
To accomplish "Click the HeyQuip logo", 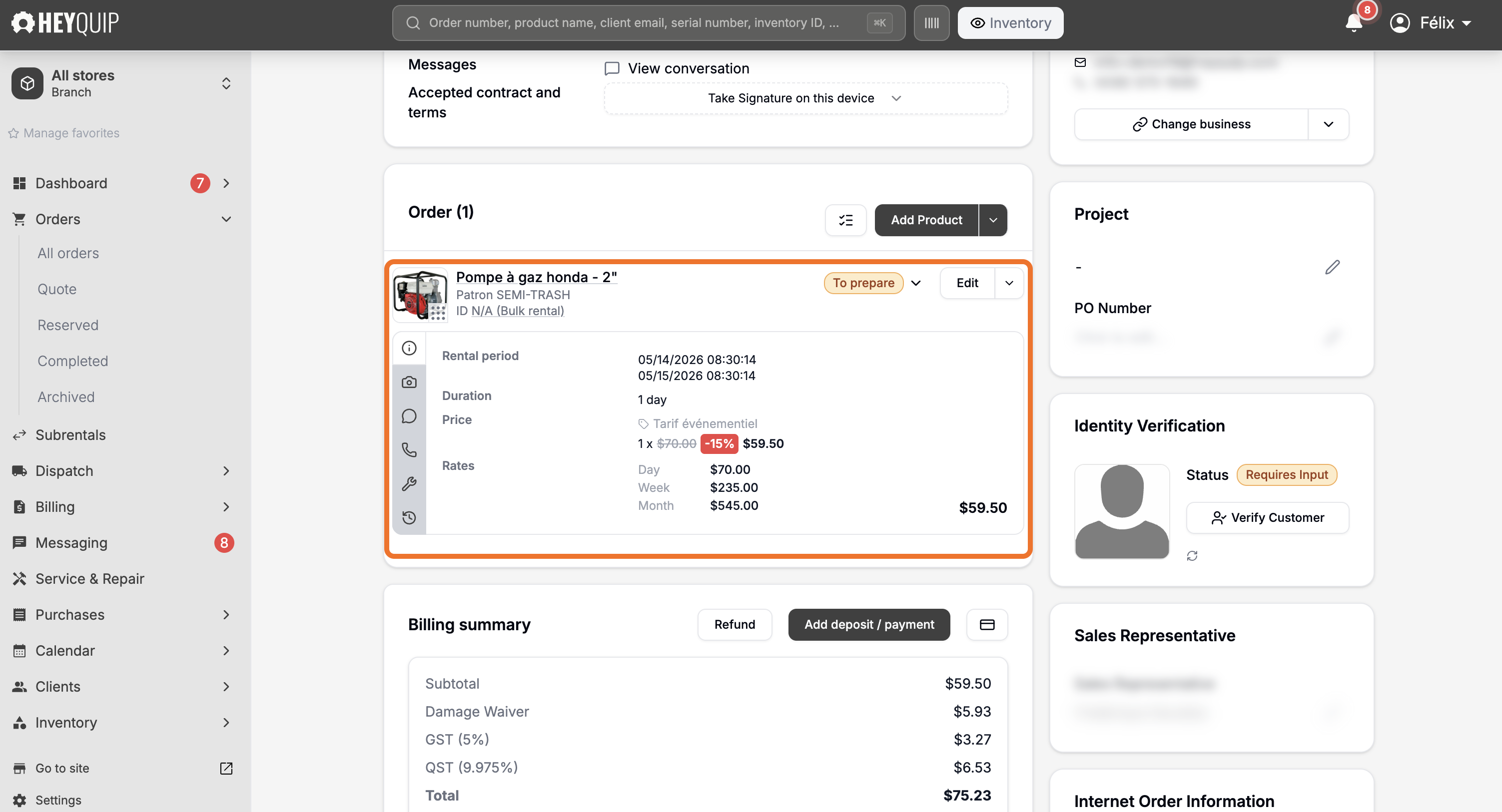I will [65, 23].
